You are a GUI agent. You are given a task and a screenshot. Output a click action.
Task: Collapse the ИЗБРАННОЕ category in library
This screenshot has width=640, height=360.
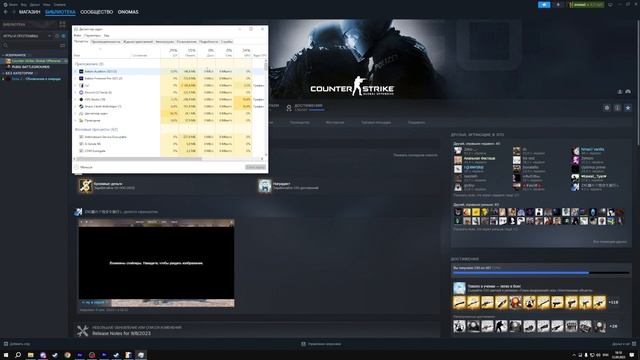tap(3, 55)
